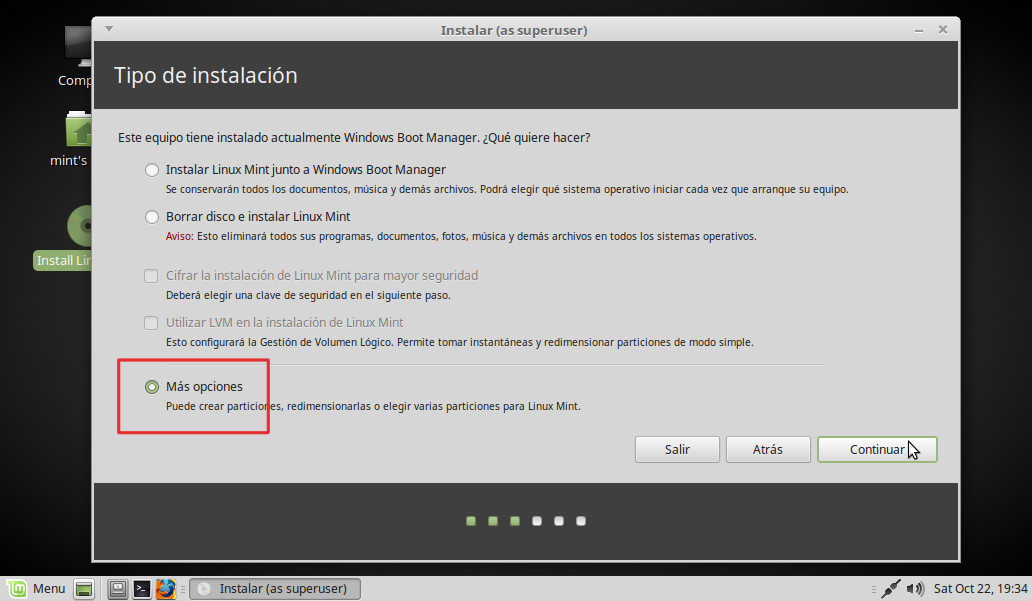This screenshot has height=601, width=1032.
Task: Toggle the Utilizar LVM checkbox
Action: coord(152,323)
